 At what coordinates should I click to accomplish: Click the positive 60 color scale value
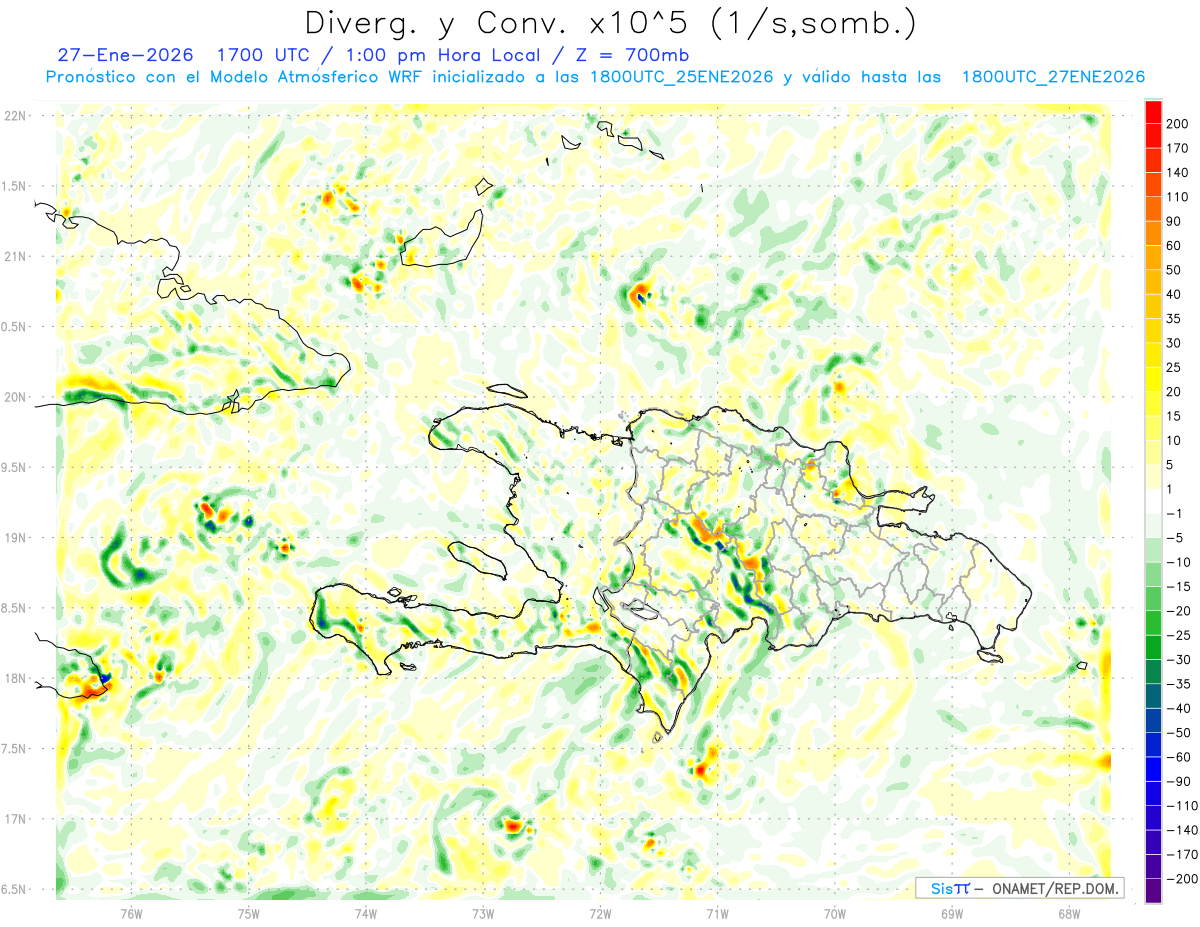tap(1174, 246)
